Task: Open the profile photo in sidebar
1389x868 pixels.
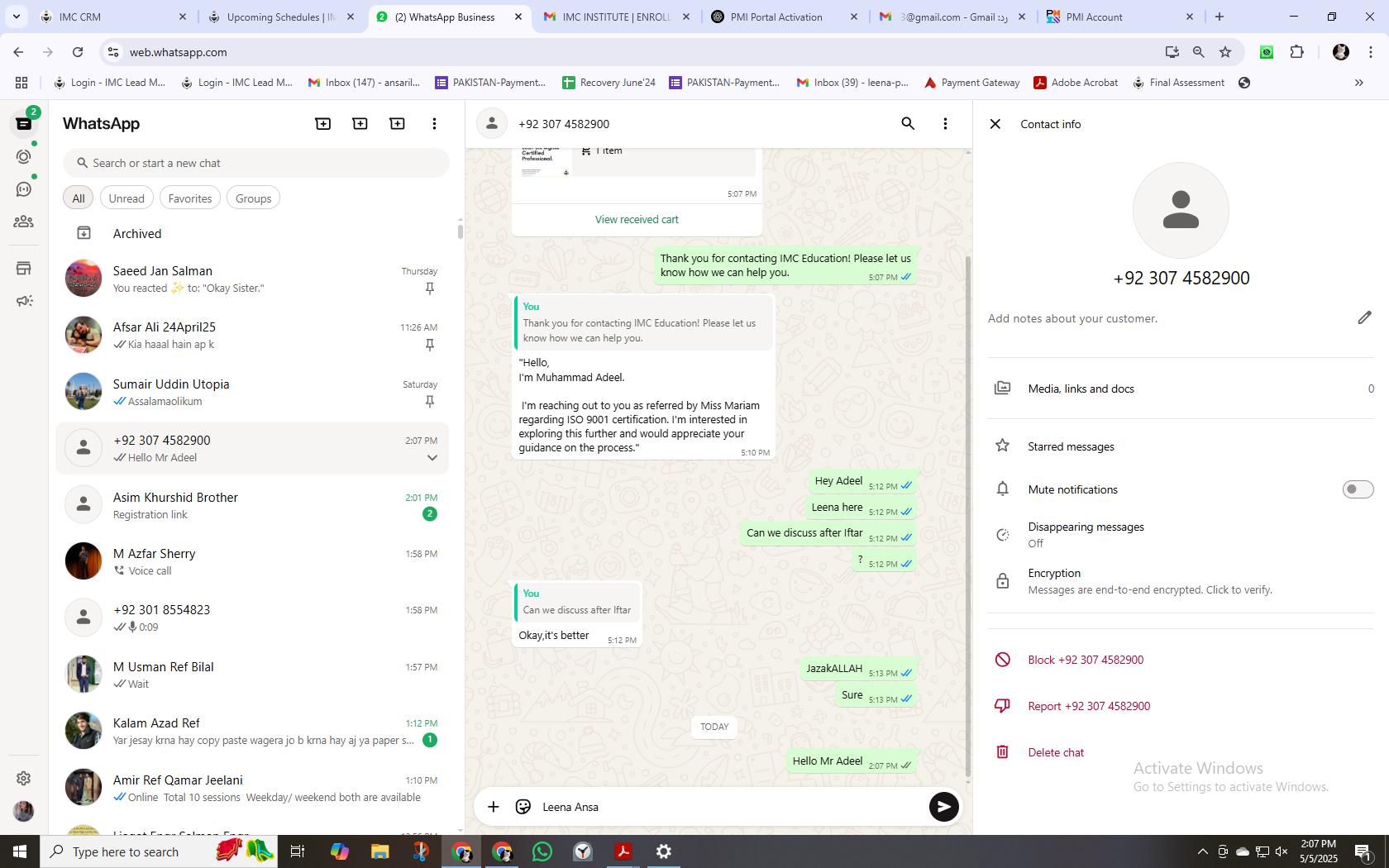Action: (x=24, y=811)
